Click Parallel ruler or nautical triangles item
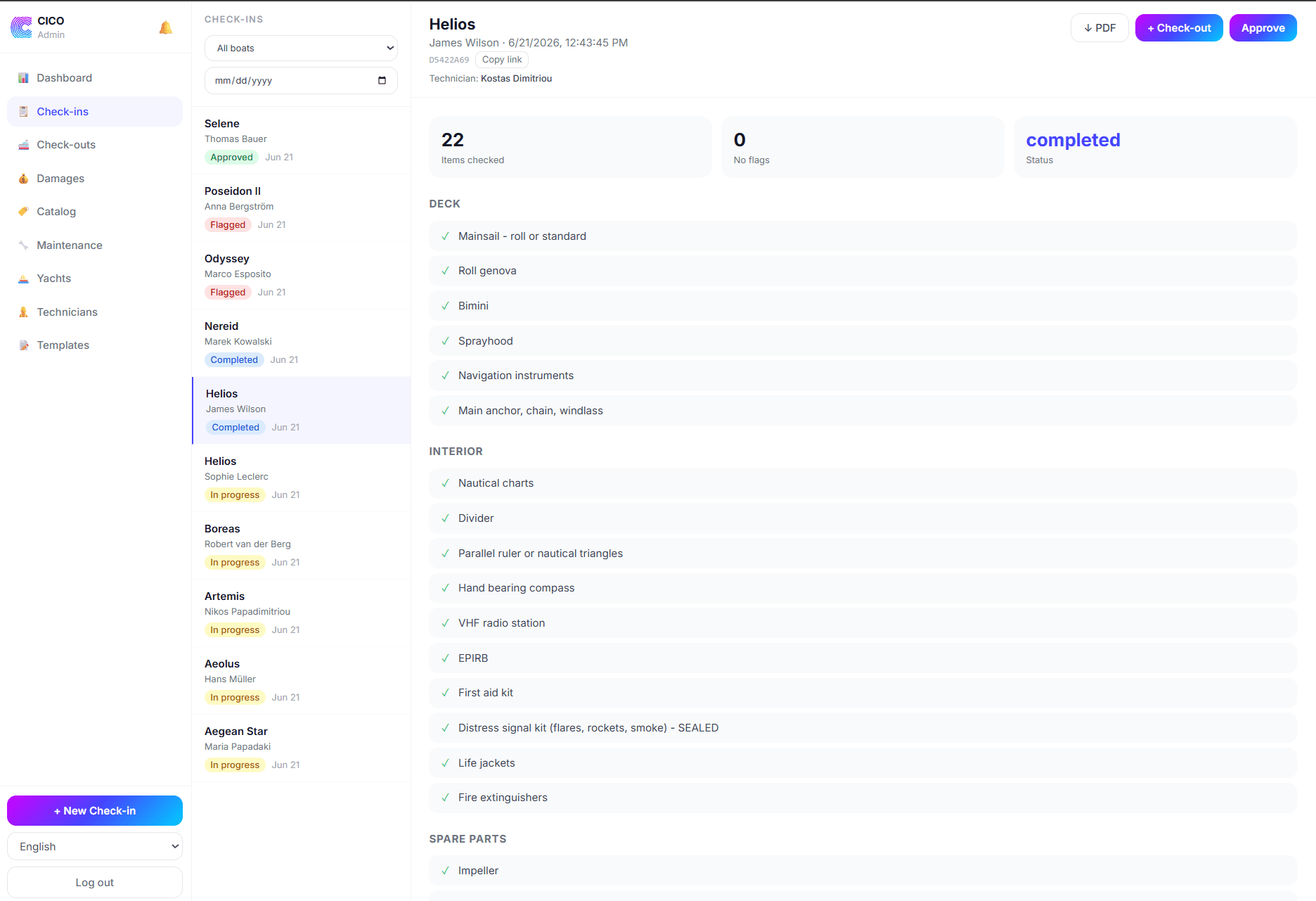Screen dimensions: 1316x901 click(863, 554)
